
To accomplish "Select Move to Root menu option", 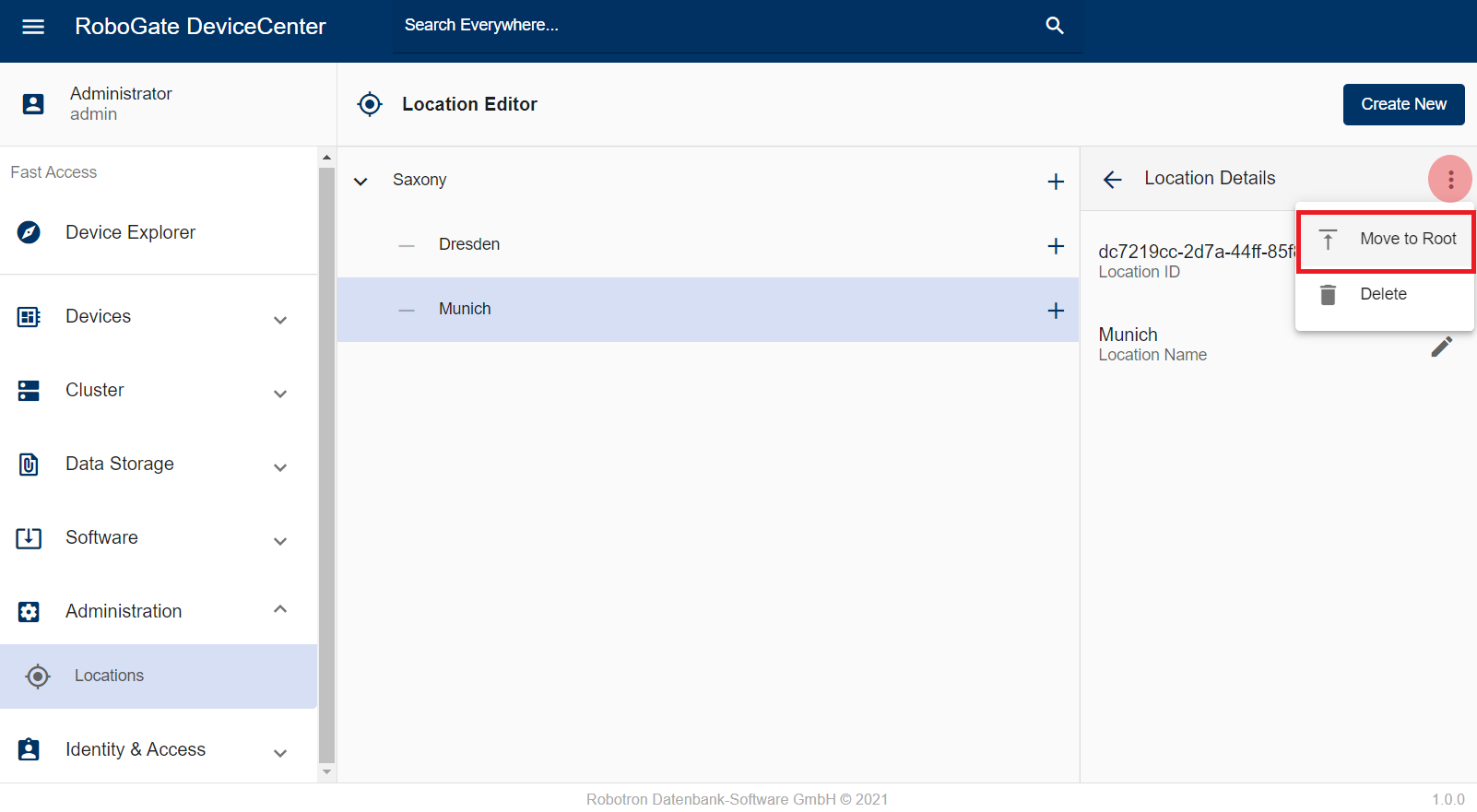I will click(1386, 240).
